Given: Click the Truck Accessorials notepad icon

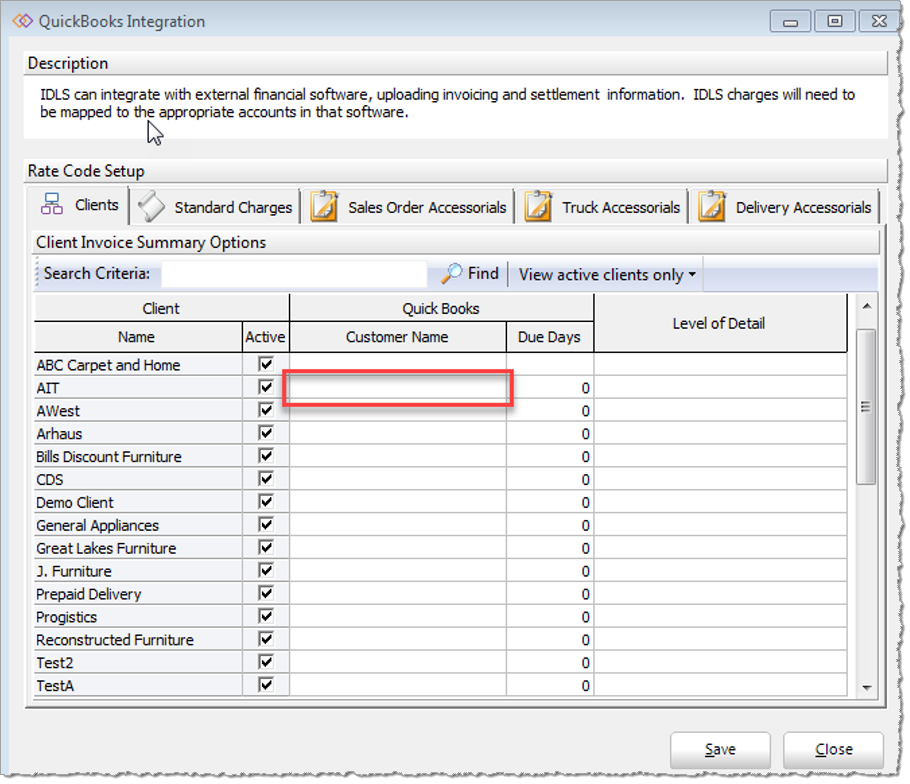Looking at the screenshot, I should tap(538, 207).
